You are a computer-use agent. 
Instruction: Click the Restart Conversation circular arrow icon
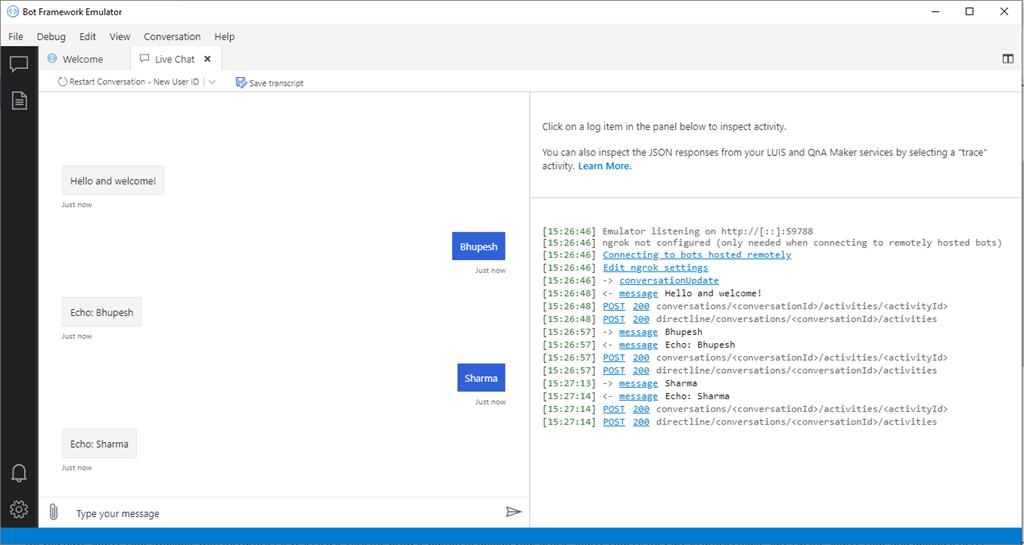(x=63, y=82)
